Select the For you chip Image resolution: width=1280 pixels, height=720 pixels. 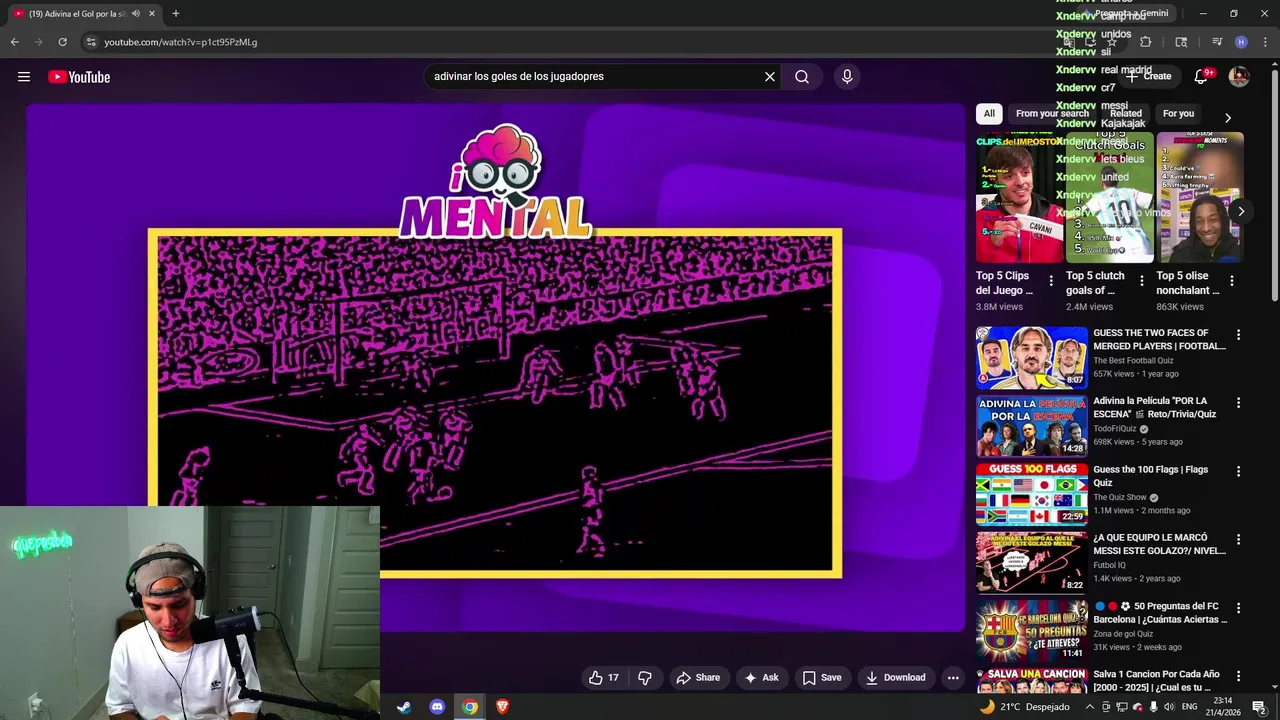point(1178,113)
